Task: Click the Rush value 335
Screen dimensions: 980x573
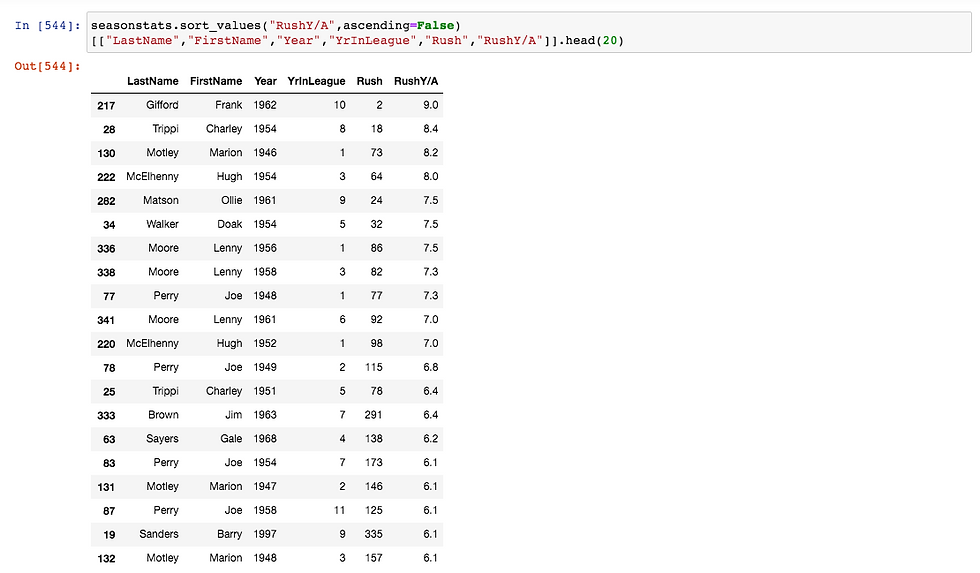Action: coord(374,534)
